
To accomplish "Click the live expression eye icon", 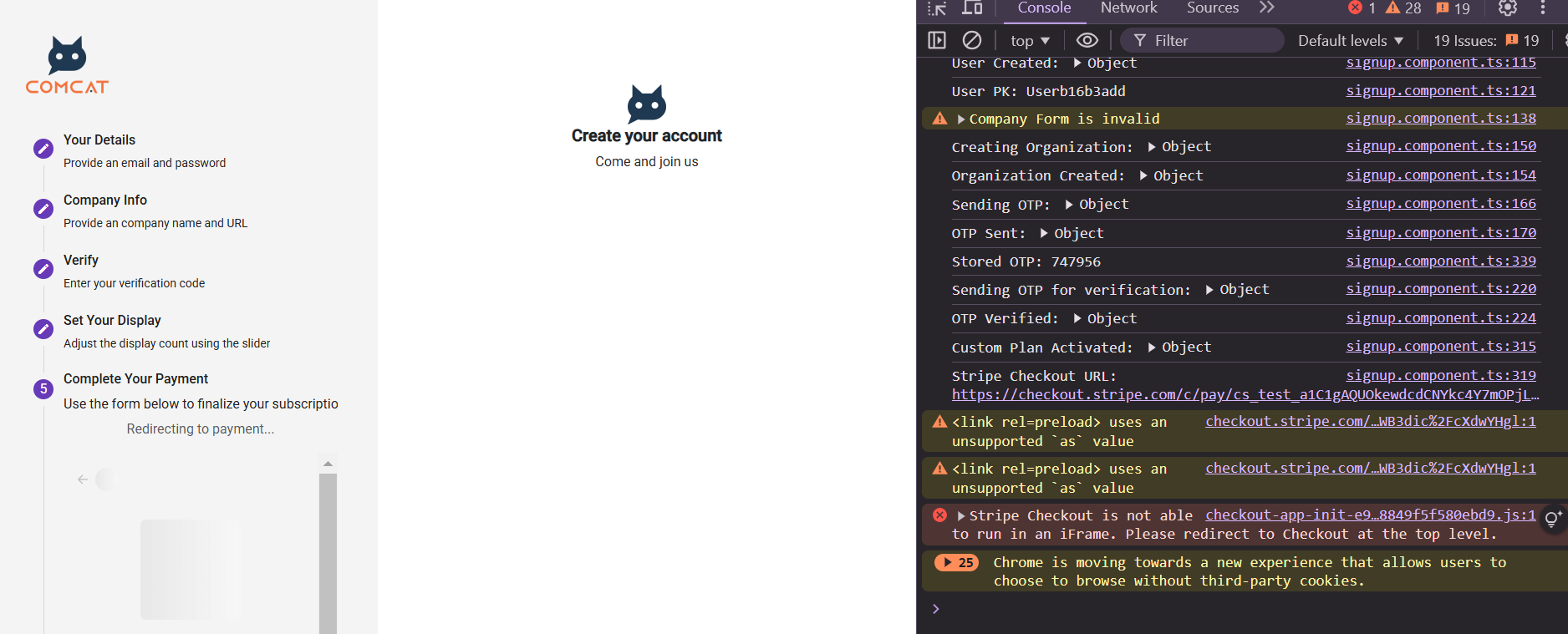I will coord(1087,40).
